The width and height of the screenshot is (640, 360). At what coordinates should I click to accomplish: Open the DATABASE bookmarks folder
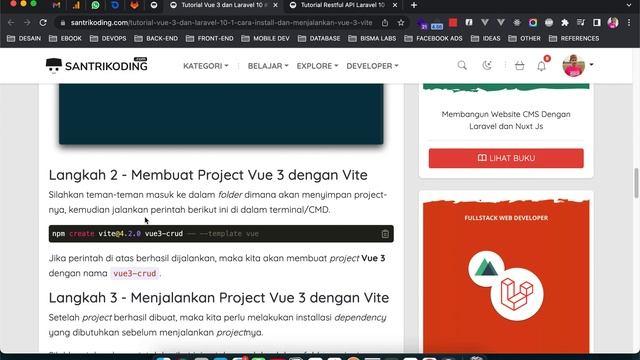point(319,38)
